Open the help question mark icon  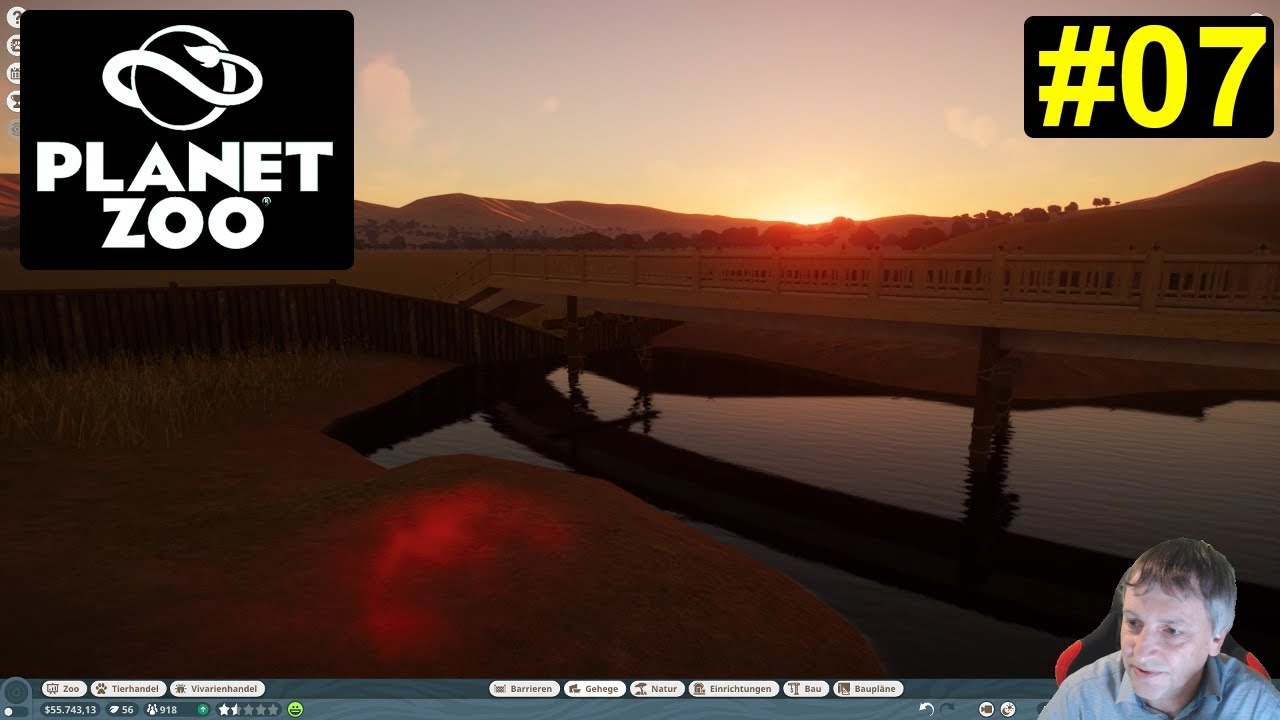(14, 16)
